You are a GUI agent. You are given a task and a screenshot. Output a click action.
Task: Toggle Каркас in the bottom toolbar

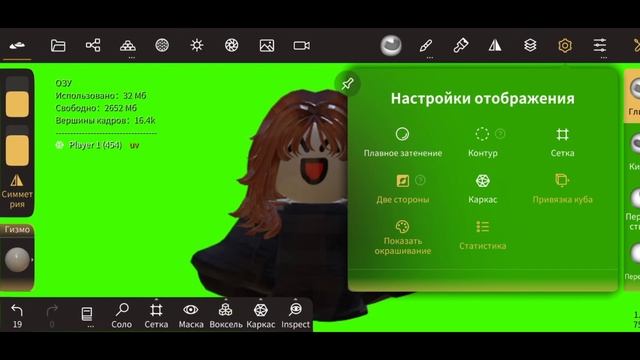tap(260, 316)
